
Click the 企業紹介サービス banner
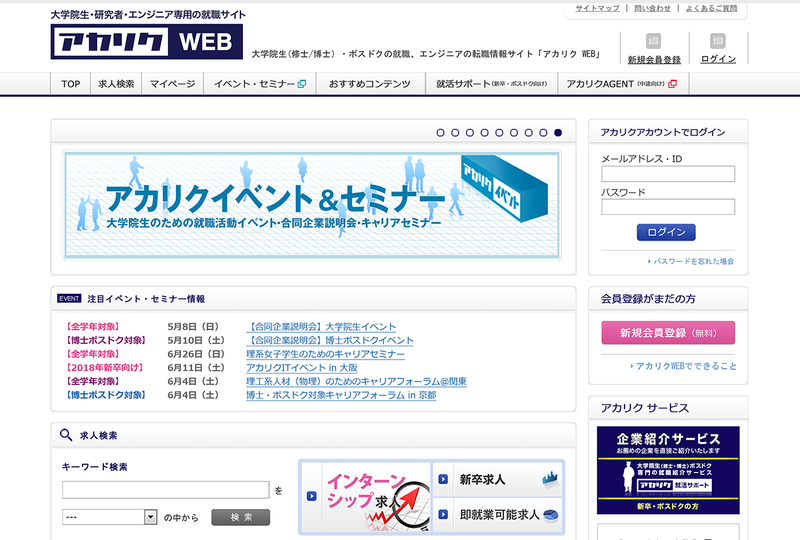coord(668,470)
